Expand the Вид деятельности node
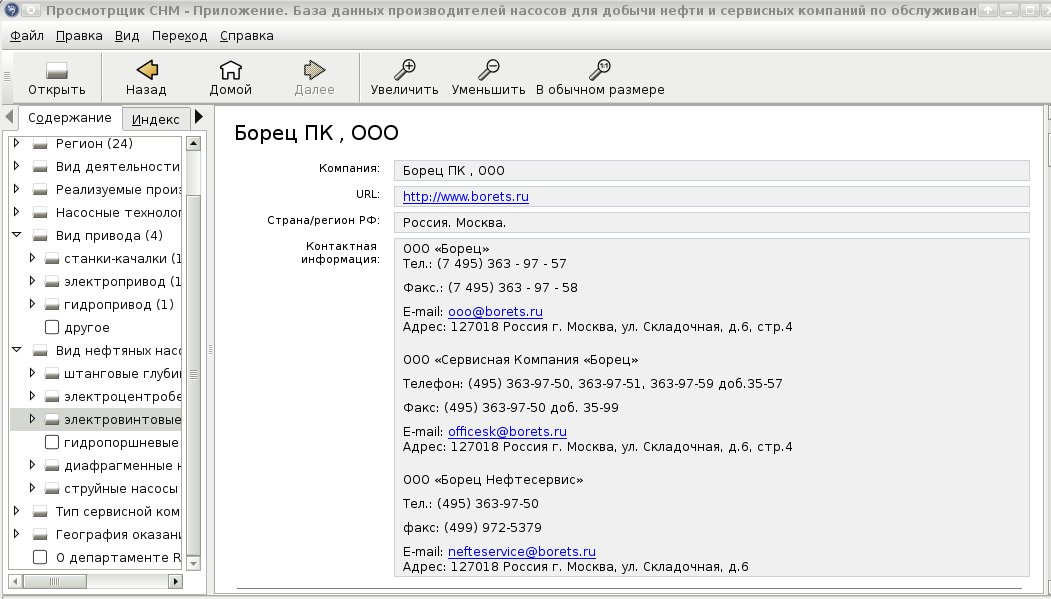 (x=17, y=166)
